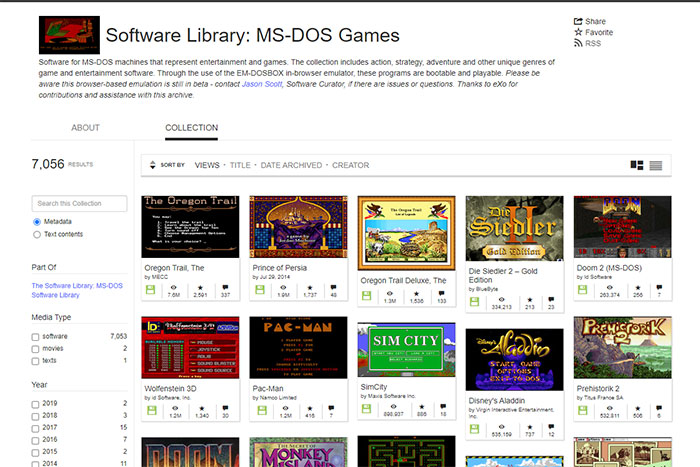Viewport: 700px width, 467px height.
Task: Sort results by TITLE
Action: 240,165
